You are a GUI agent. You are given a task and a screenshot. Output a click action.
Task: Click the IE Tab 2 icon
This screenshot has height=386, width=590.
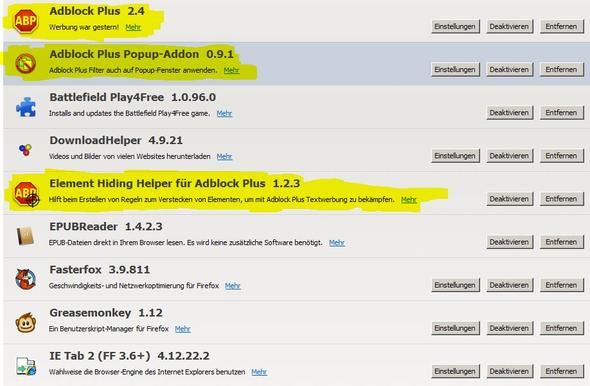(x=26, y=366)
